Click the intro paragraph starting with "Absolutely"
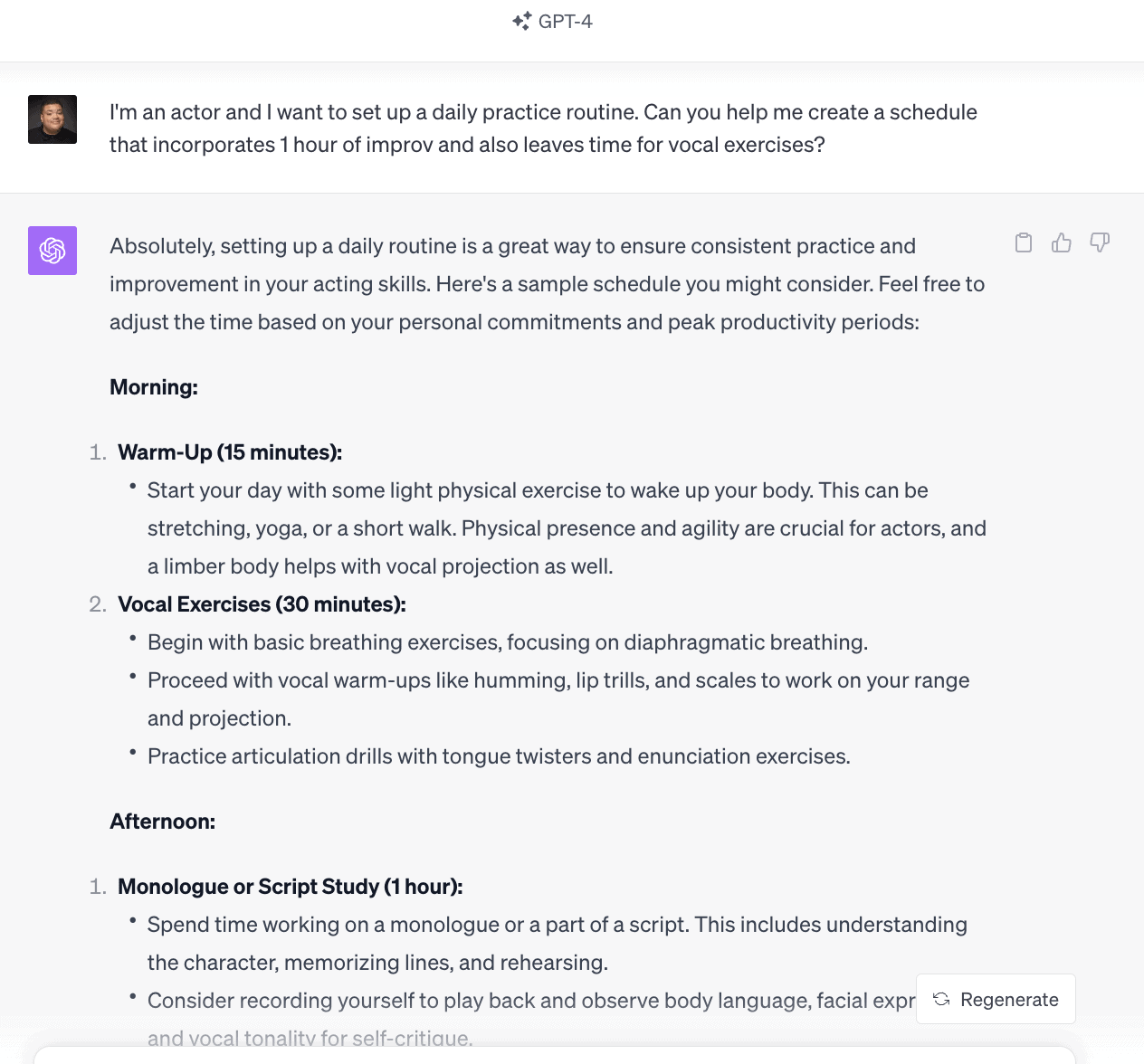 tap(547, 284)
